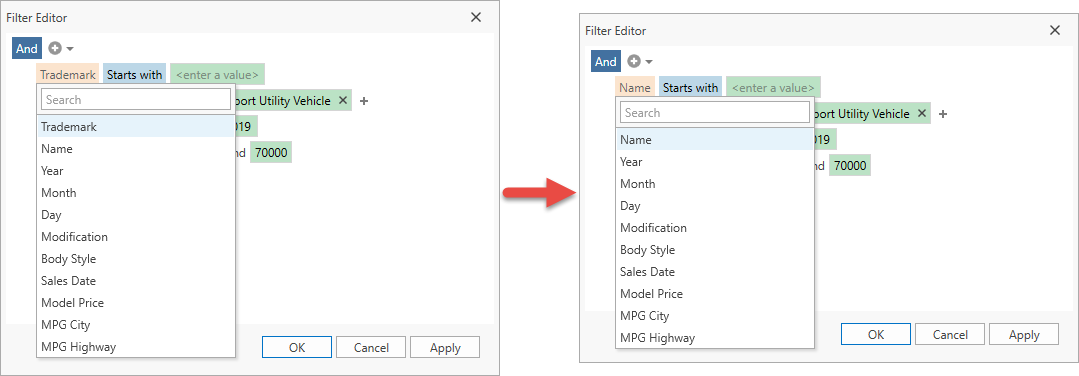This screenshot has width=1079, height=376.
Task: Click the 70000 value in right dialog
Action: [x=850, y=165]
